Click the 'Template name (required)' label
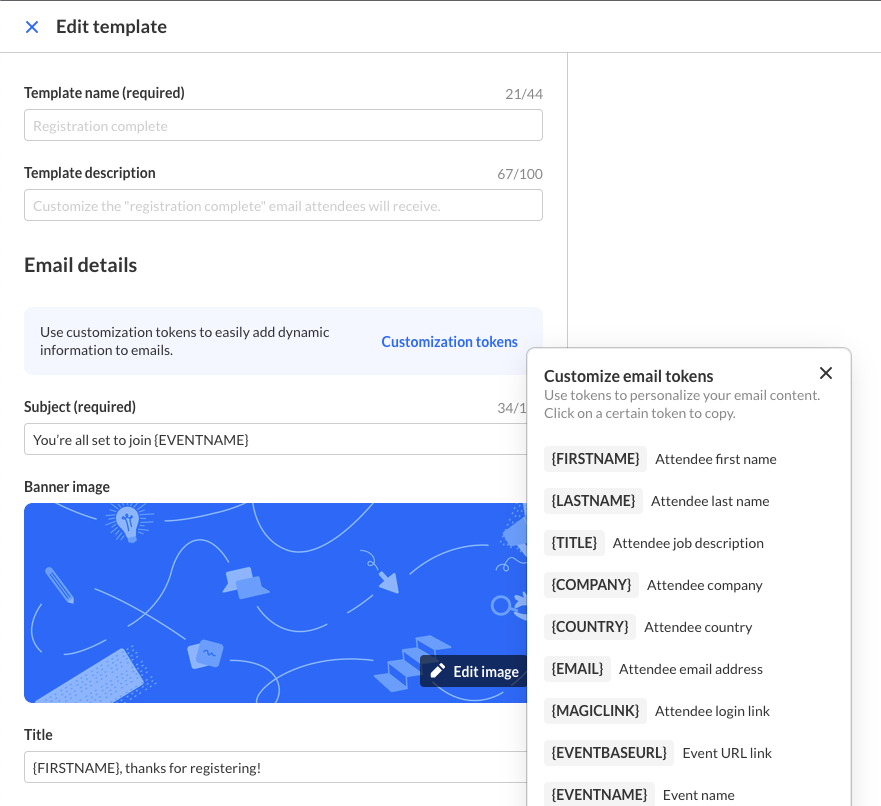881x806 pixels. point(104,93)
